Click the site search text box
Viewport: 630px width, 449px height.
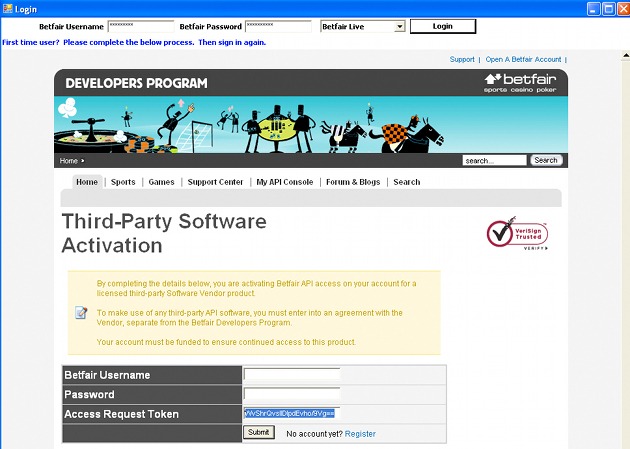click(x=494, y=160)
